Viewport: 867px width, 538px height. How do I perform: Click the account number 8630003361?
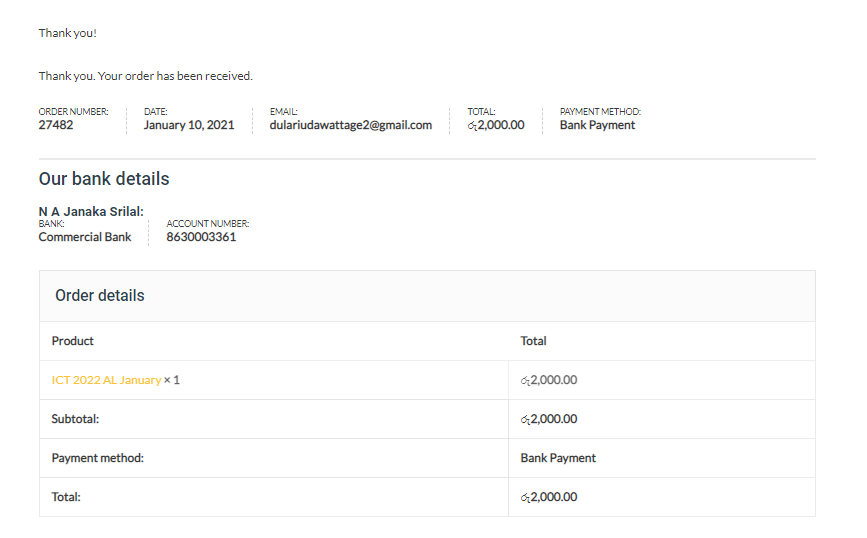click(201, 237)
